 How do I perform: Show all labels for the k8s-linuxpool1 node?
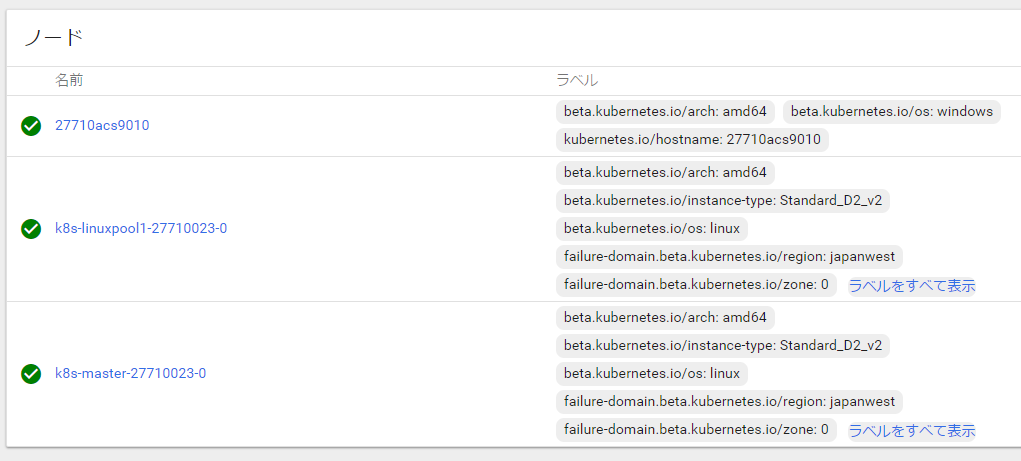coord(911,286)
